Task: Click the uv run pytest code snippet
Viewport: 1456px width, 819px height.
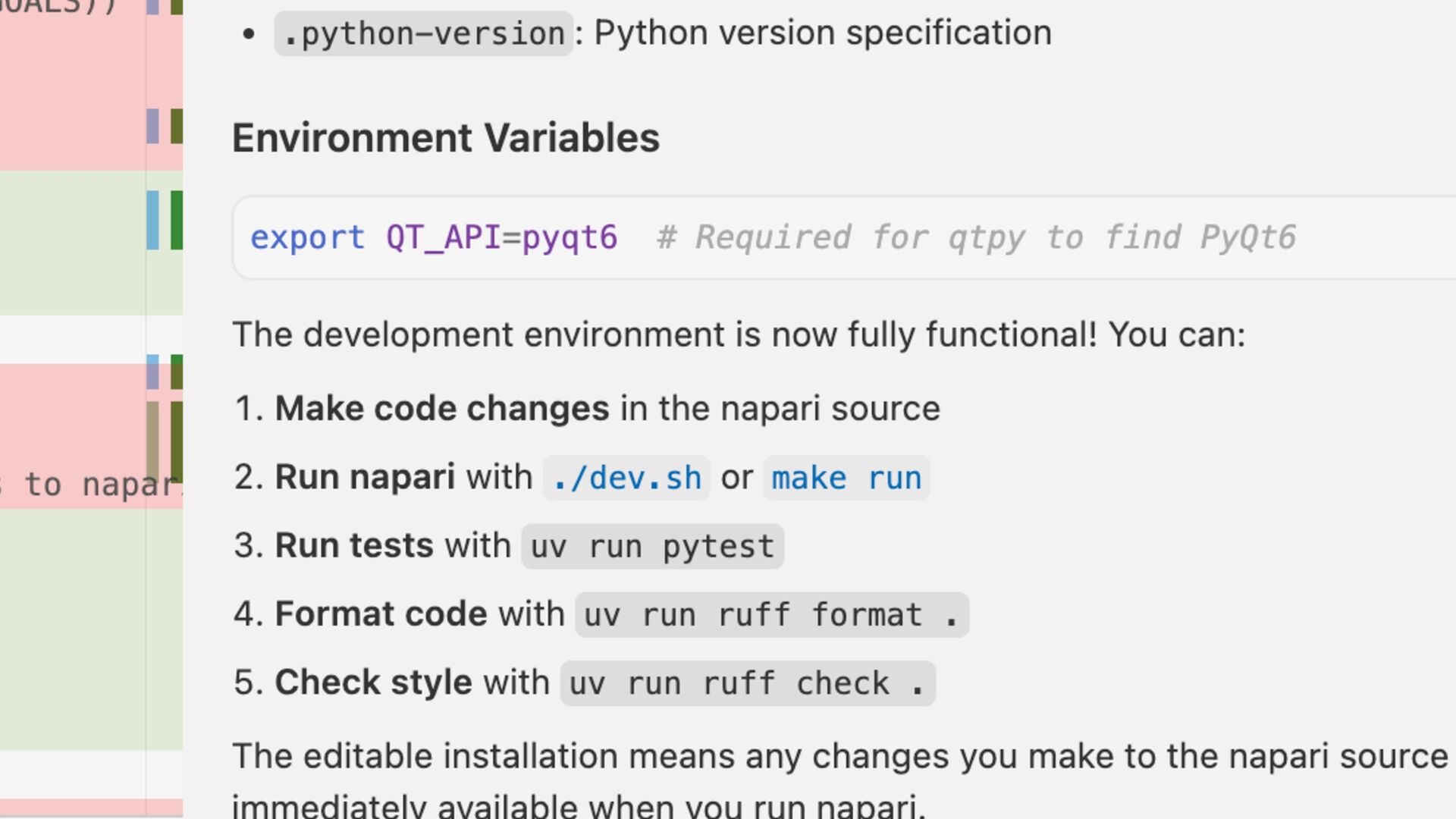Action: 652,547
